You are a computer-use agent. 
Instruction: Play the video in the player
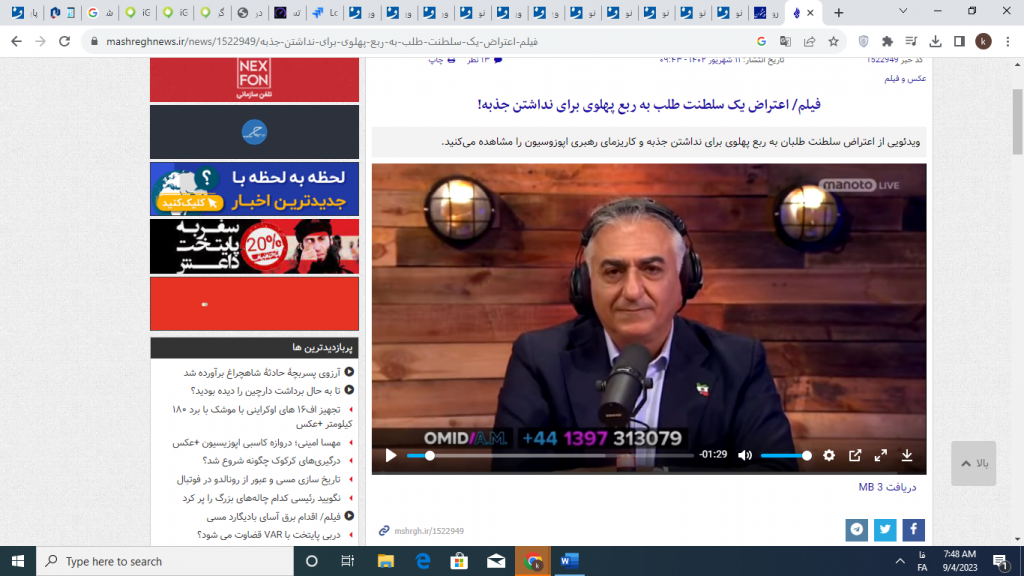coord(391,456)
